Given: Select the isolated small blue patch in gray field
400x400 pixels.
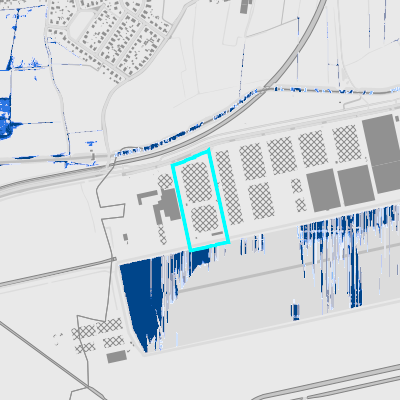Looking at the screenshot, I should pyautogui.click(x=295, y=311).
